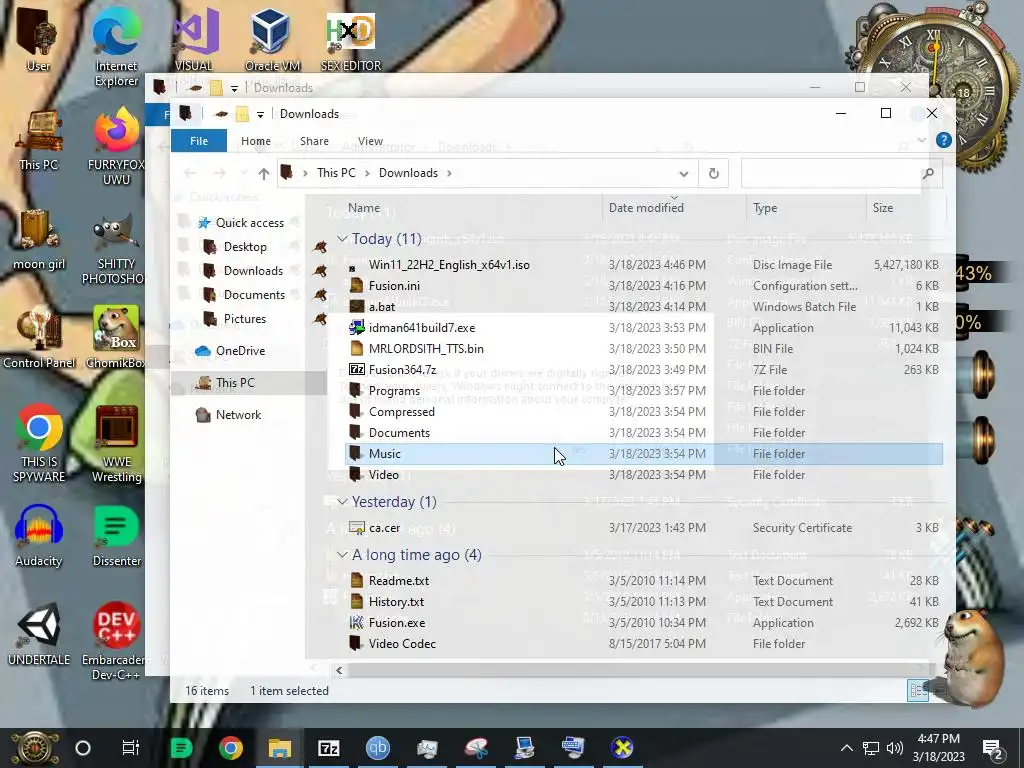Select the Fusion364.7z archive
The width and height of the screenshot is (1024, 768).
coord(643,370)
